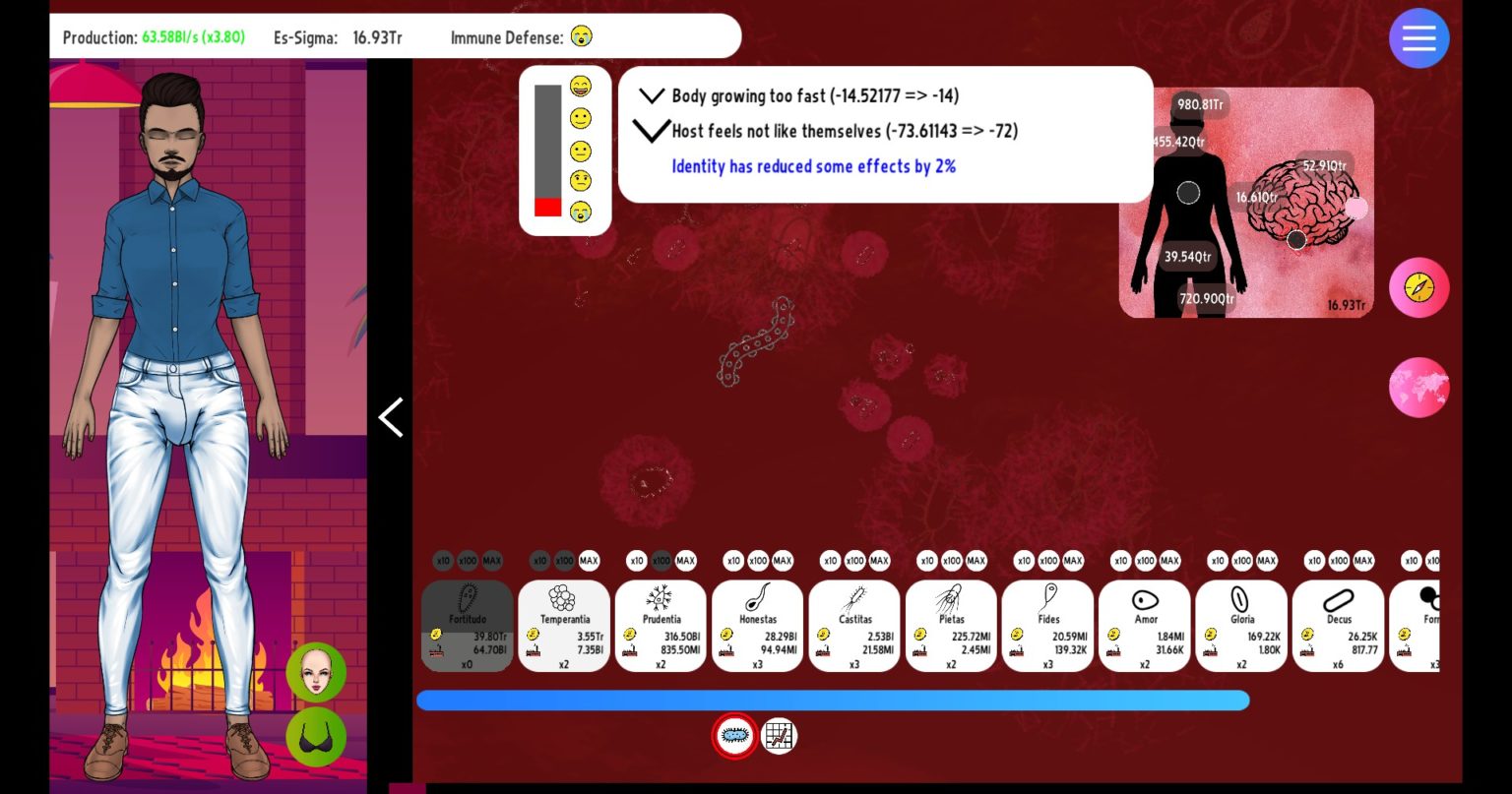Click the face customization icon
This screenshot has height=794, width=1512.
pos(316,672)
